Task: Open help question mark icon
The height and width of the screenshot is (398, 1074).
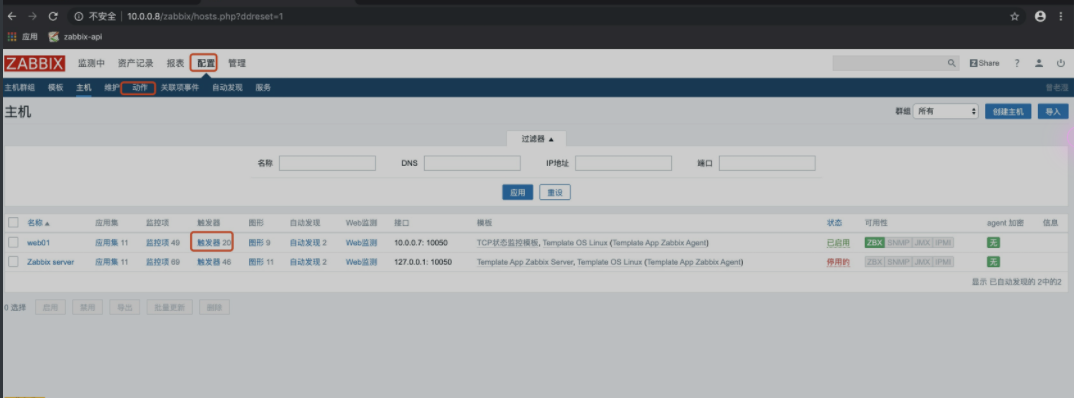Action: pos(1017,63)
